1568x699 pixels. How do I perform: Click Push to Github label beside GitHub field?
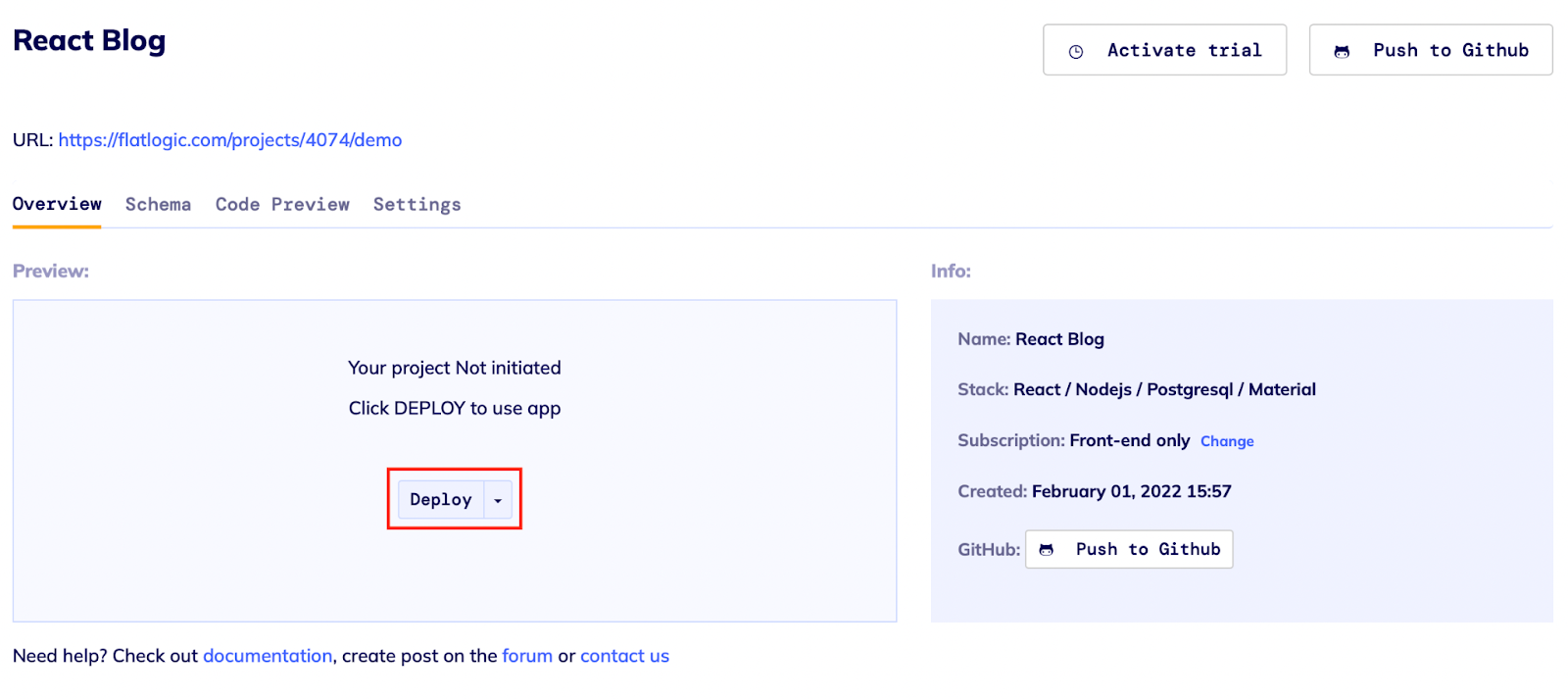pos(1148,549)
